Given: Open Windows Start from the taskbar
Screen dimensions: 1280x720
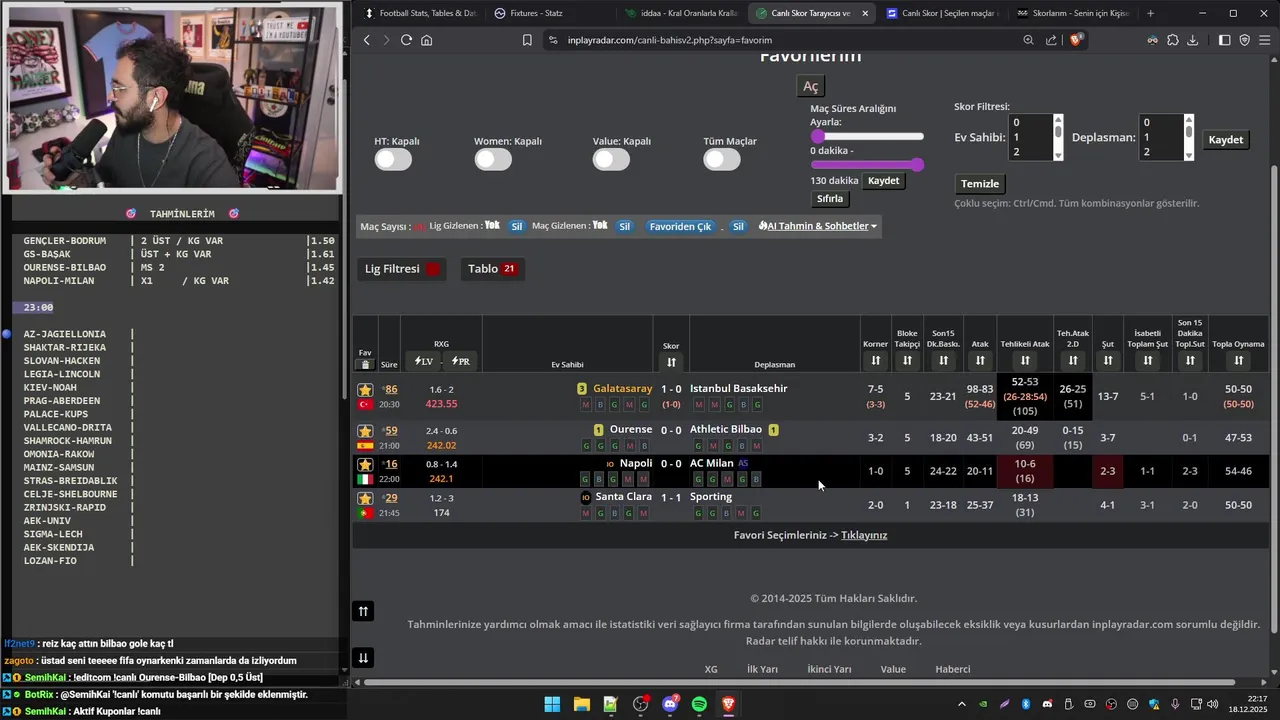Looking at the screenshot, I should 552,705.
